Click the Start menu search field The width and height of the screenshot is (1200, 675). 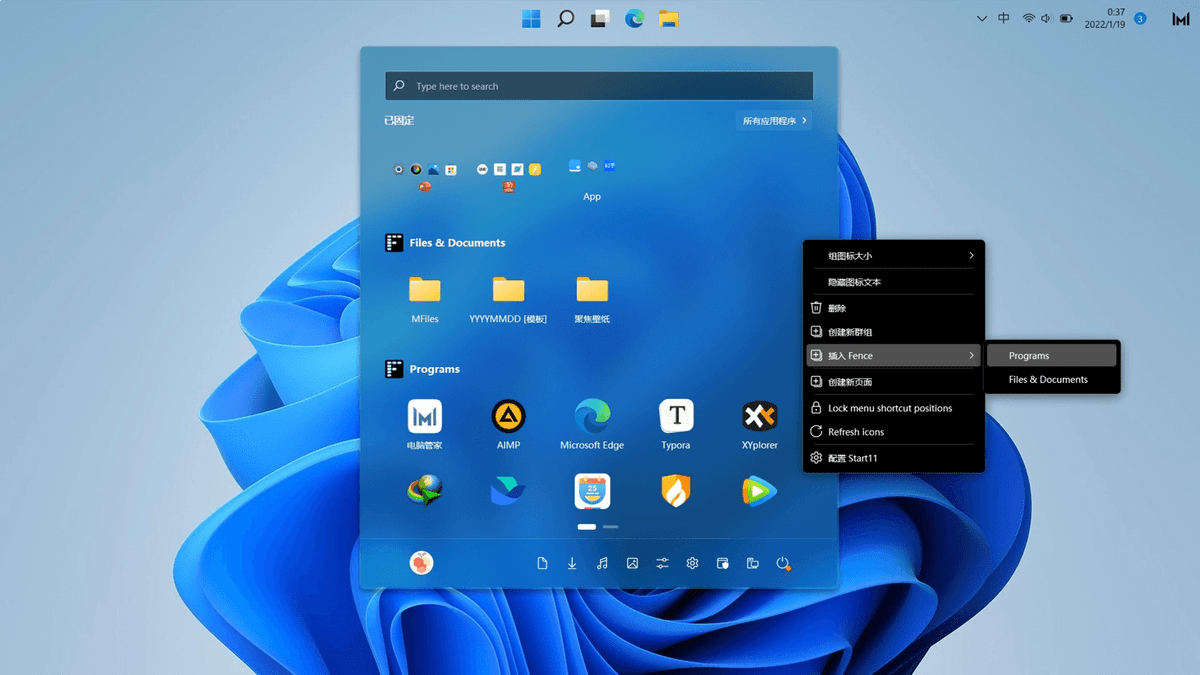(x=599, y=86)
